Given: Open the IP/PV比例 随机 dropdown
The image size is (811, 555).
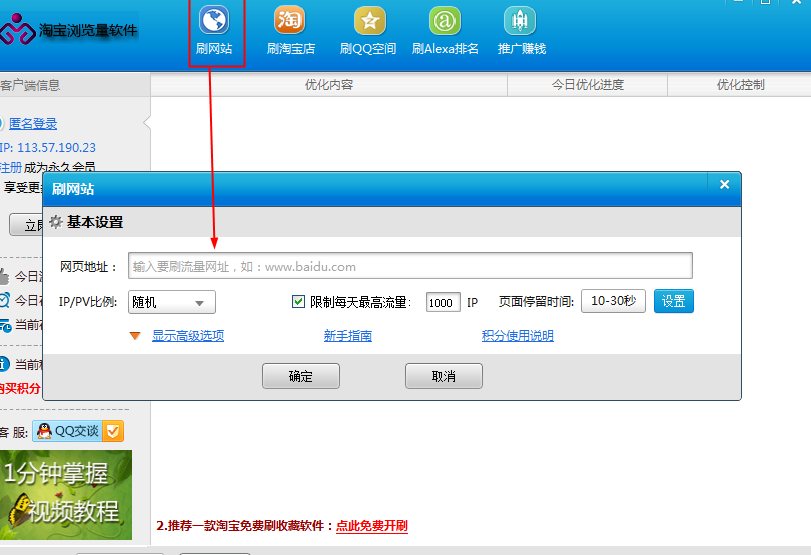Looking at the screenshot, I should 172,302.
